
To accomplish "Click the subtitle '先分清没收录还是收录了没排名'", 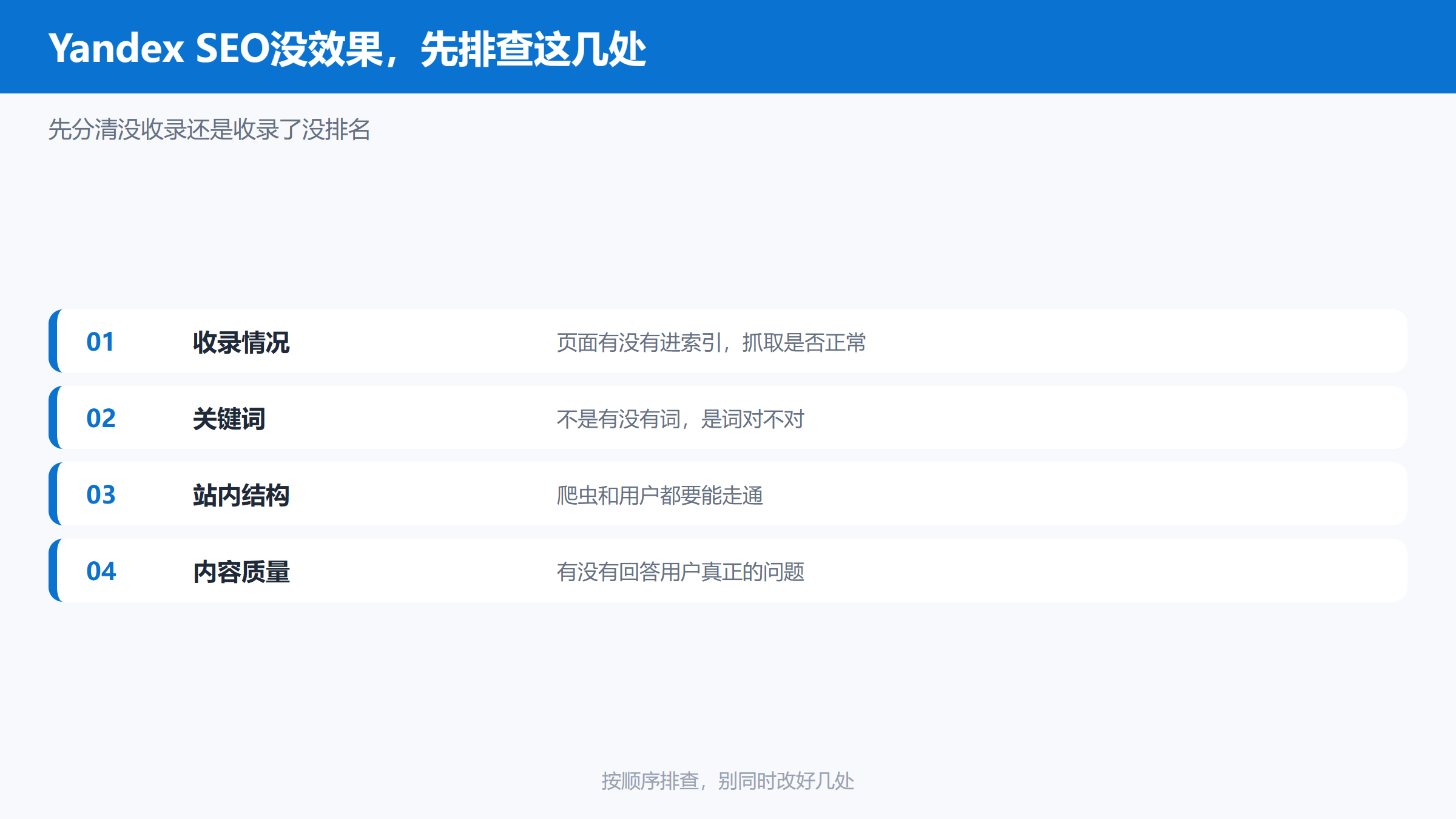I will (x=209, y=129).
